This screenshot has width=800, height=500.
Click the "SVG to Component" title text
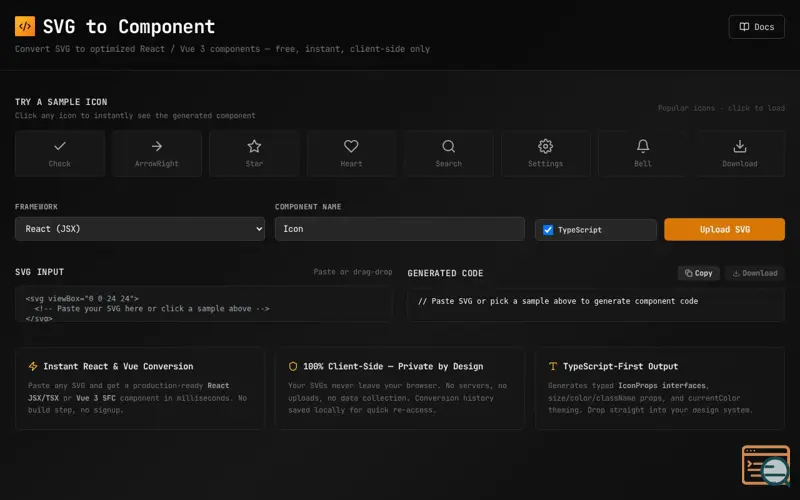click(x=129, y=27)
